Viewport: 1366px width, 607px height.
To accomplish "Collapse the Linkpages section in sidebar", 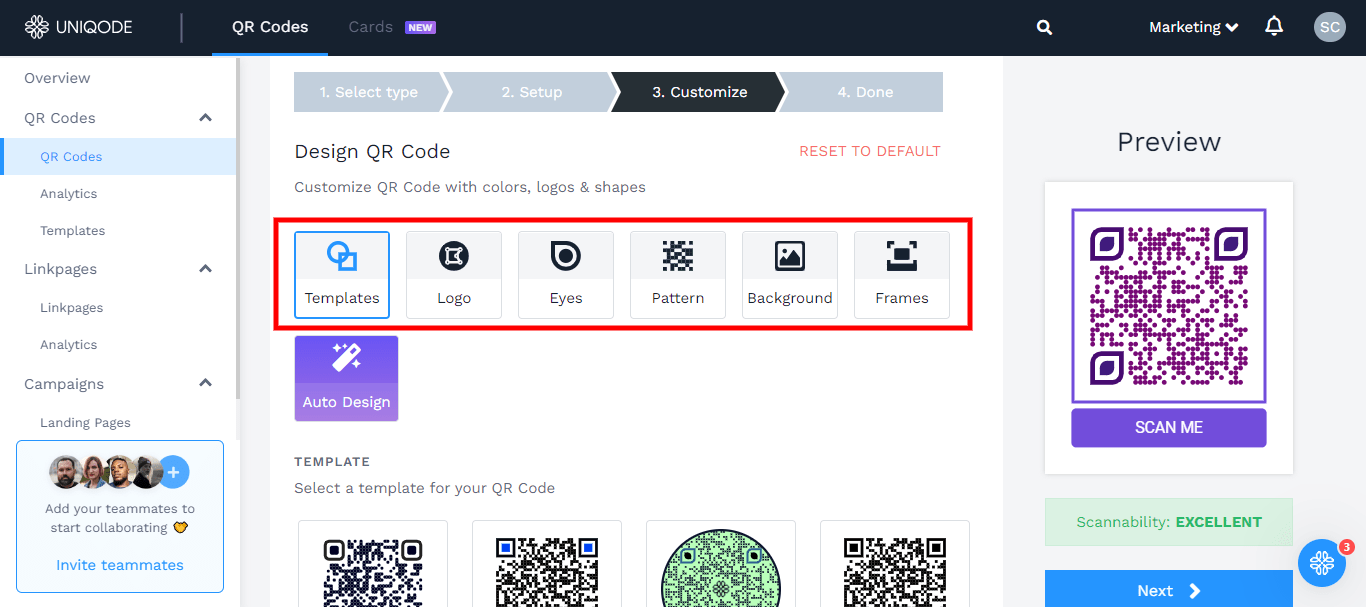I will click(205, 269).
